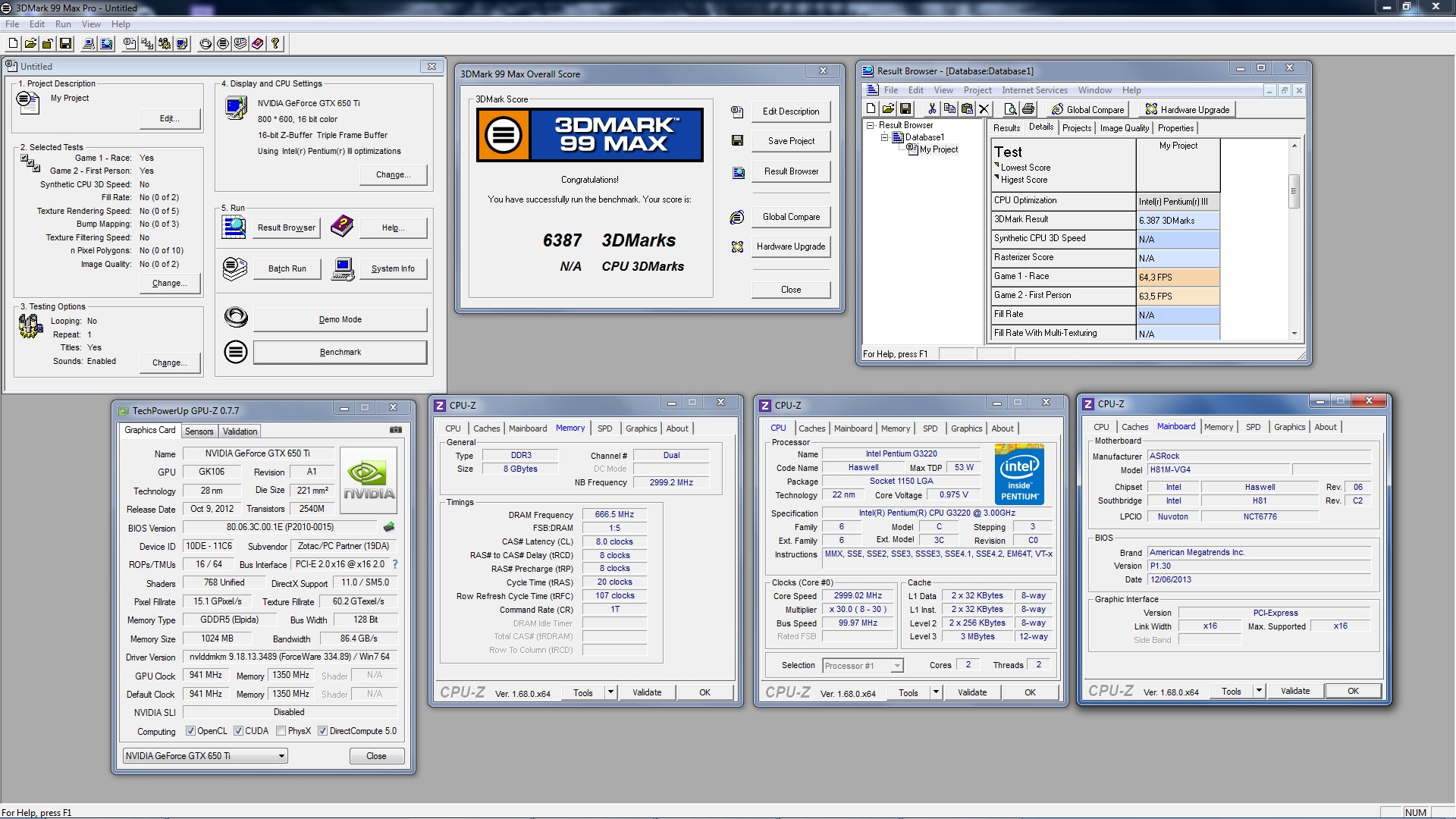Click Demo Mode ring icon in main toolbar

[x=206, y=43]
